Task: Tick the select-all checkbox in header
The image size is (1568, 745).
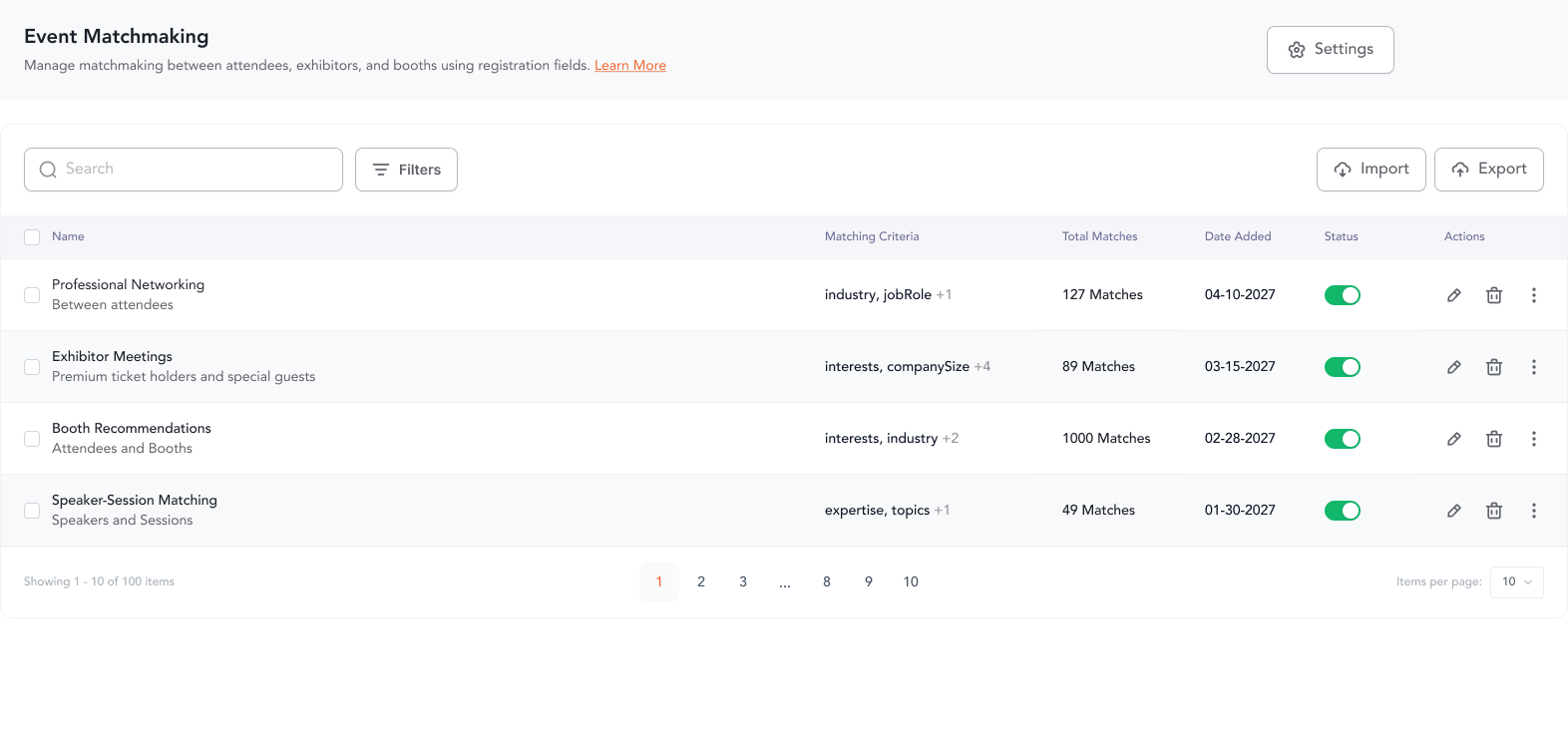Action: coord(32,237)
